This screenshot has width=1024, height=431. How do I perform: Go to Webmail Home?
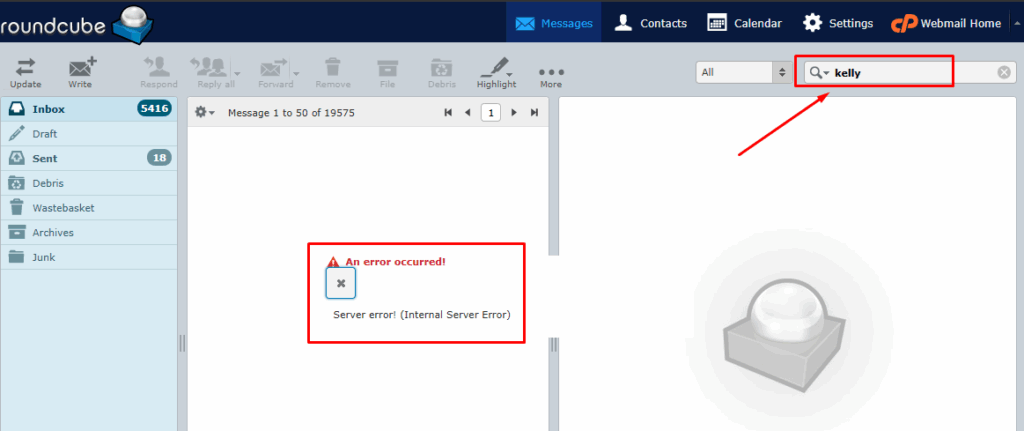946,24
